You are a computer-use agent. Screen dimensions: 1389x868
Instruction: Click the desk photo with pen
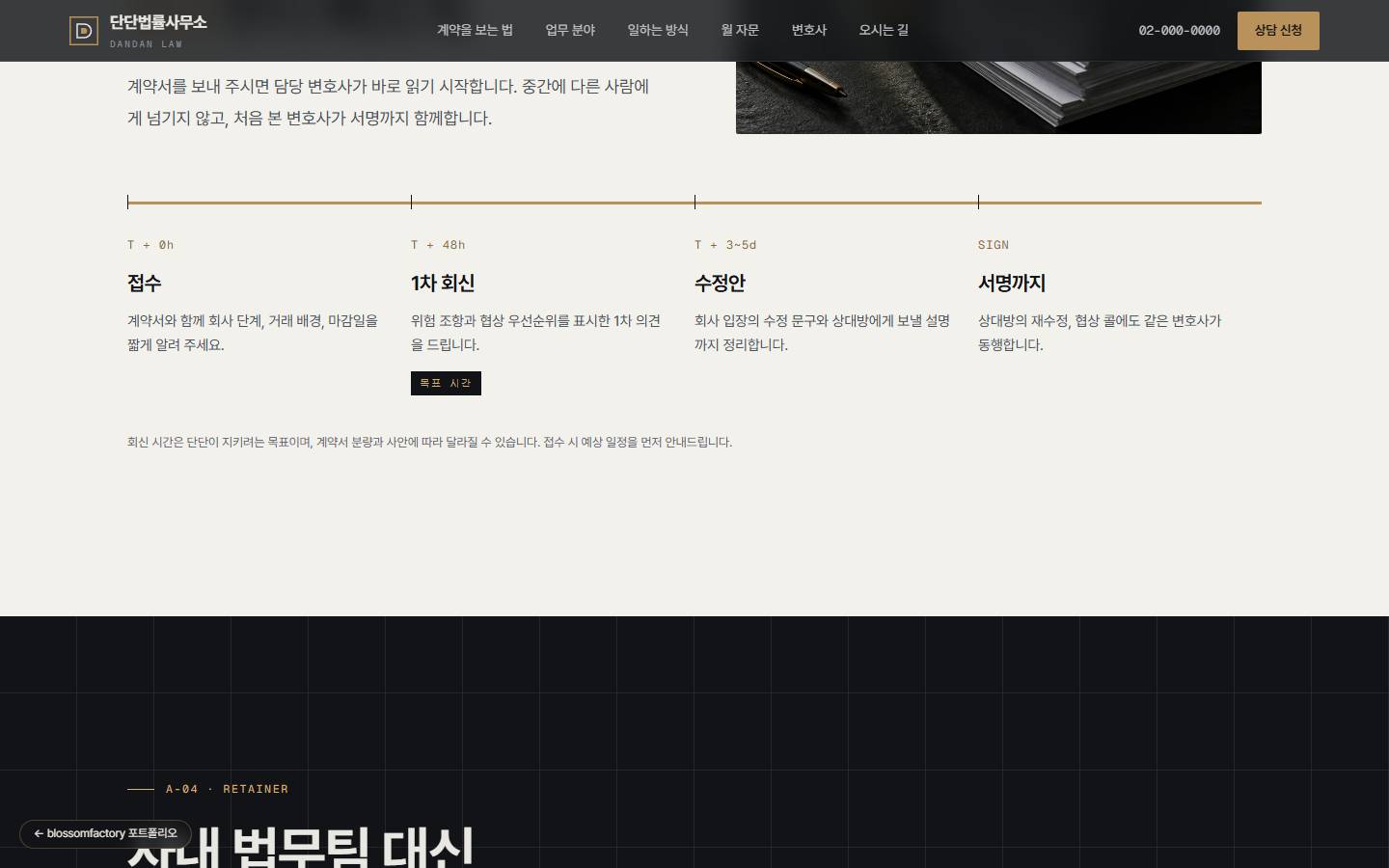click(998, 97)
